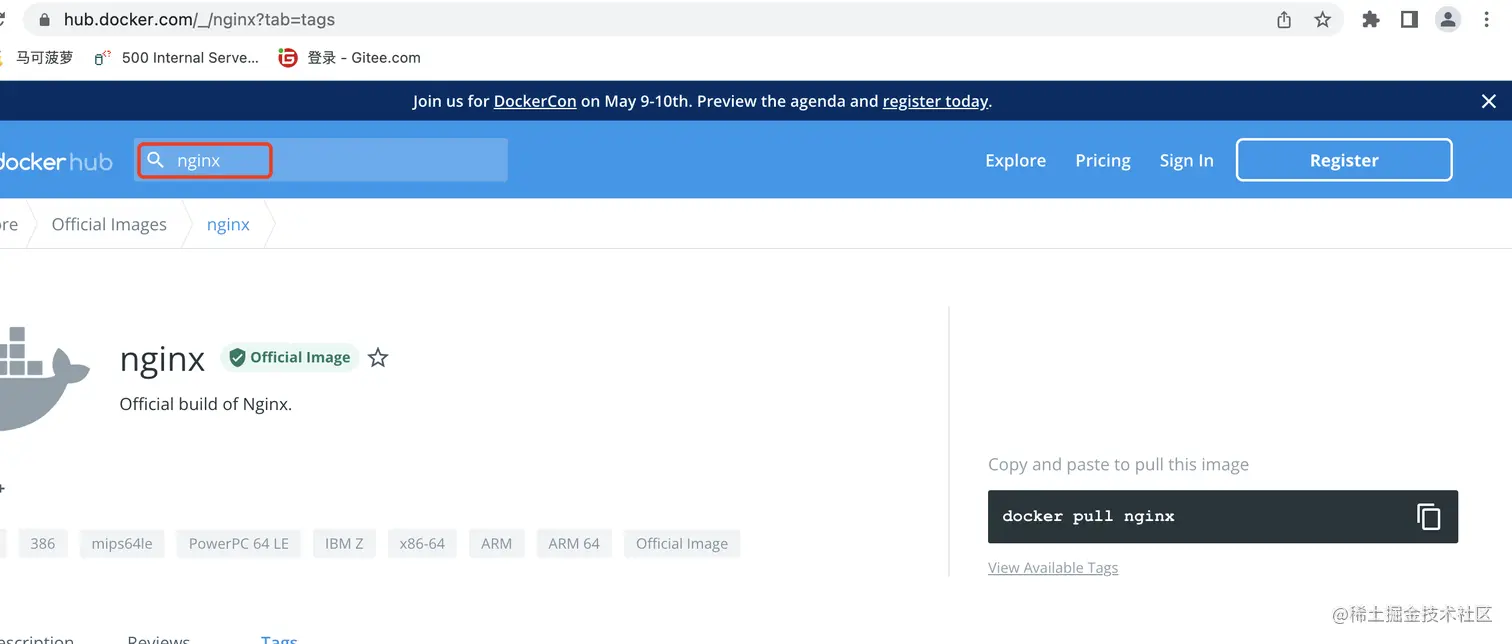The image size is (1512, 644).
Task: Open the 登录 - Gitee.com bookmark
Action: click(x=349, y=58)
